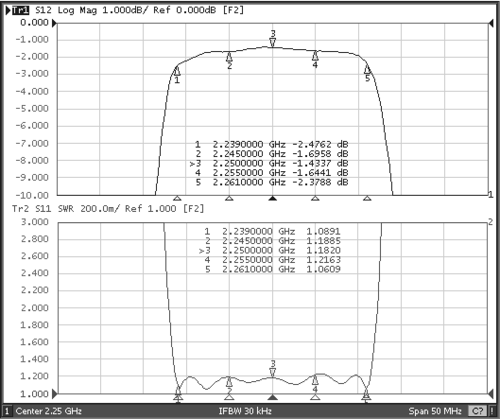Select the Tr1 active trace label
500x419 pixels.
20,10
